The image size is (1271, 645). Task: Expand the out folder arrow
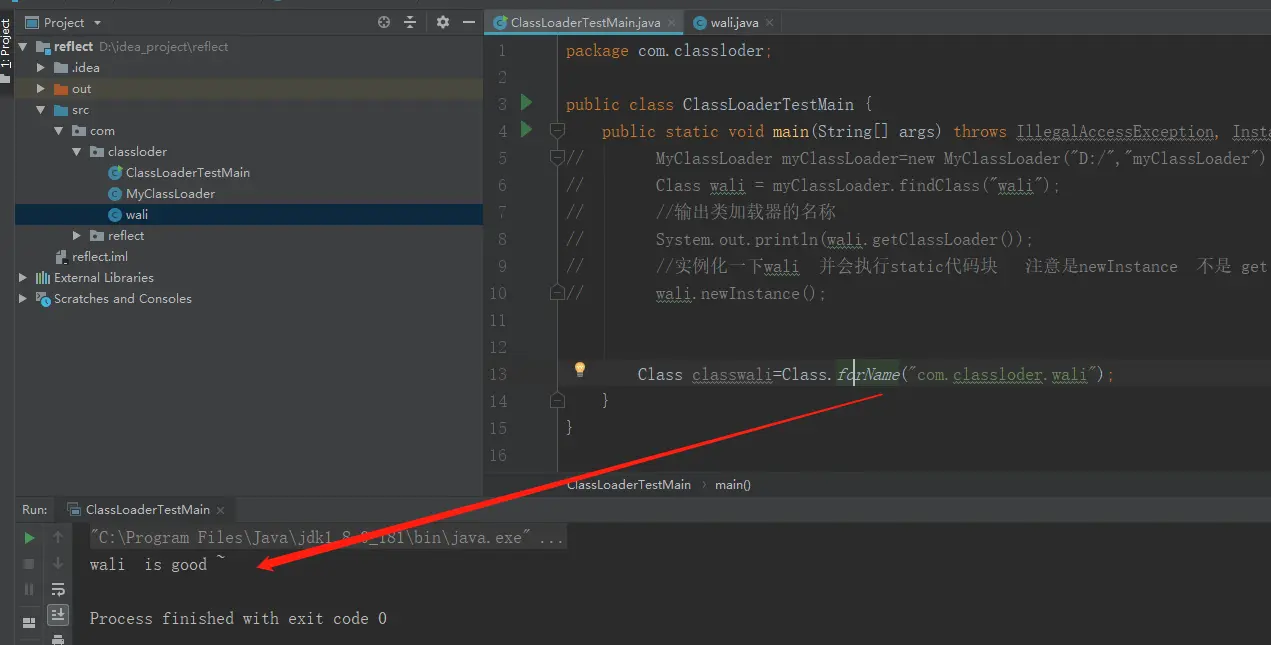point(41,89)
